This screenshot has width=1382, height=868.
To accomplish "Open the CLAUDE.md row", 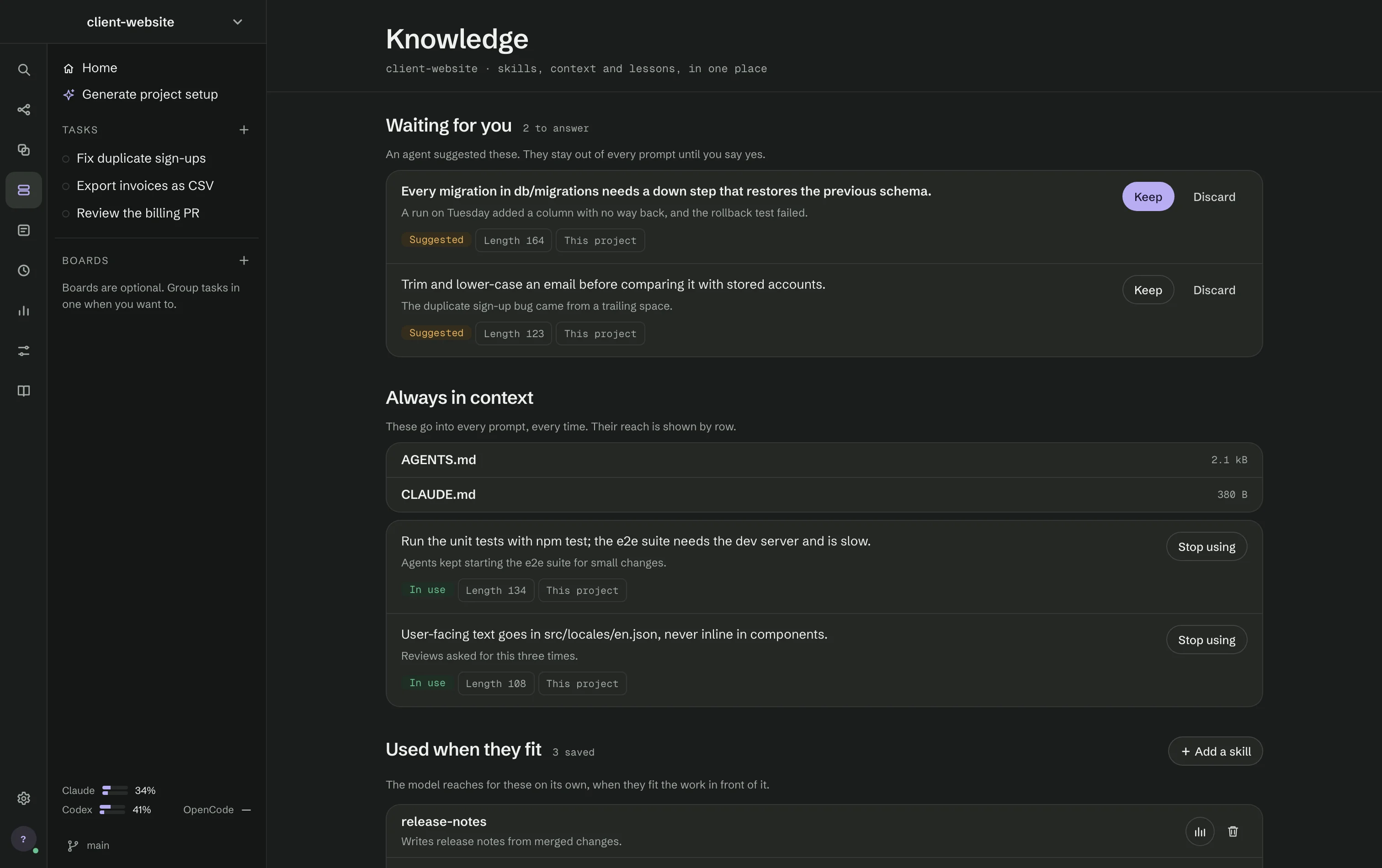I will [824, 494].
